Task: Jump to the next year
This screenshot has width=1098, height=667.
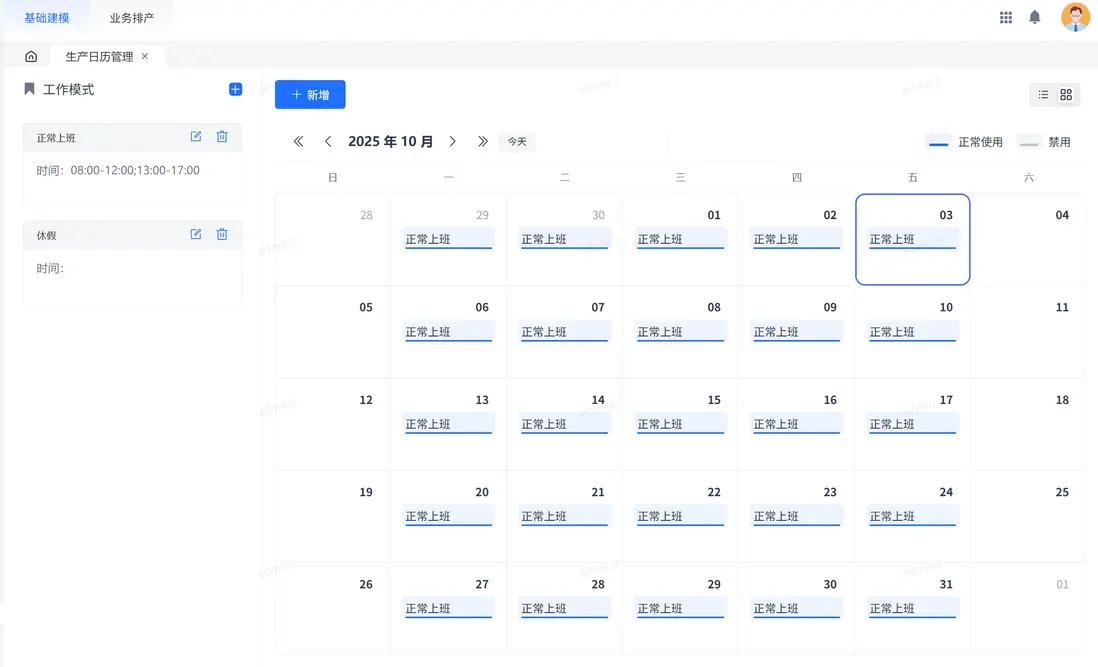Action: coord(483,142)
